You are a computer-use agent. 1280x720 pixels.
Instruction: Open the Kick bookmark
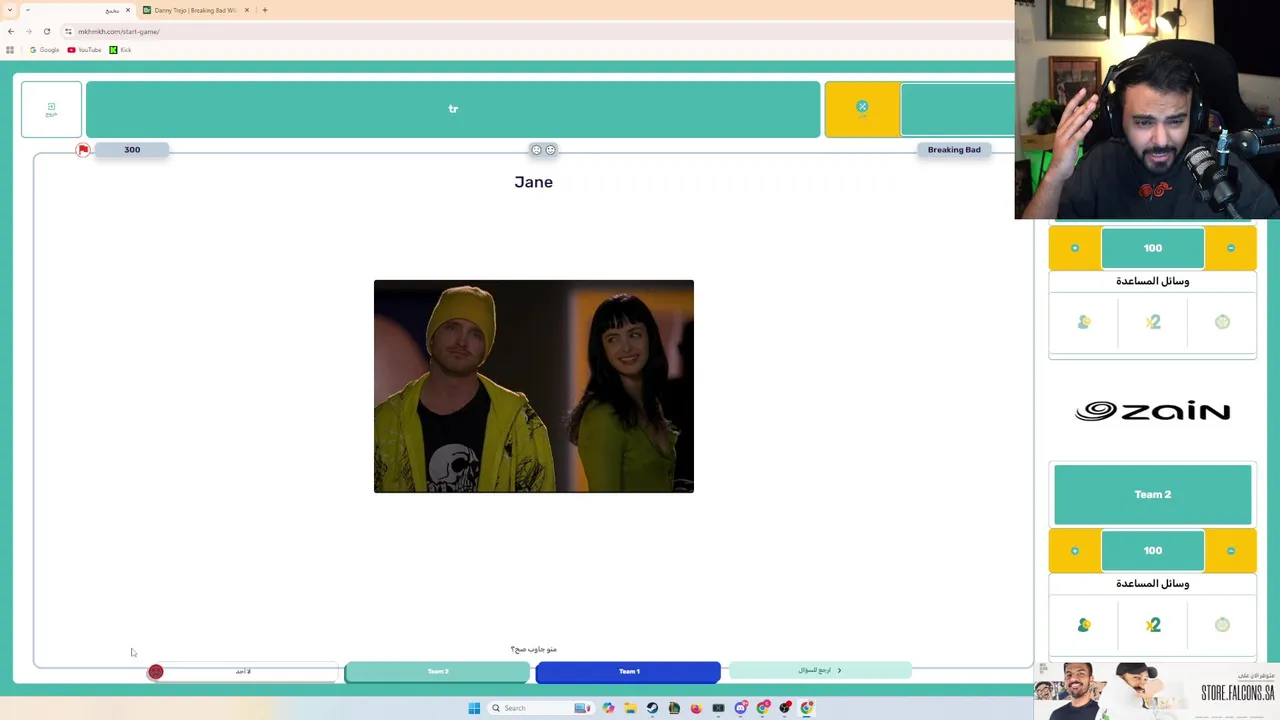pos(120,50)
